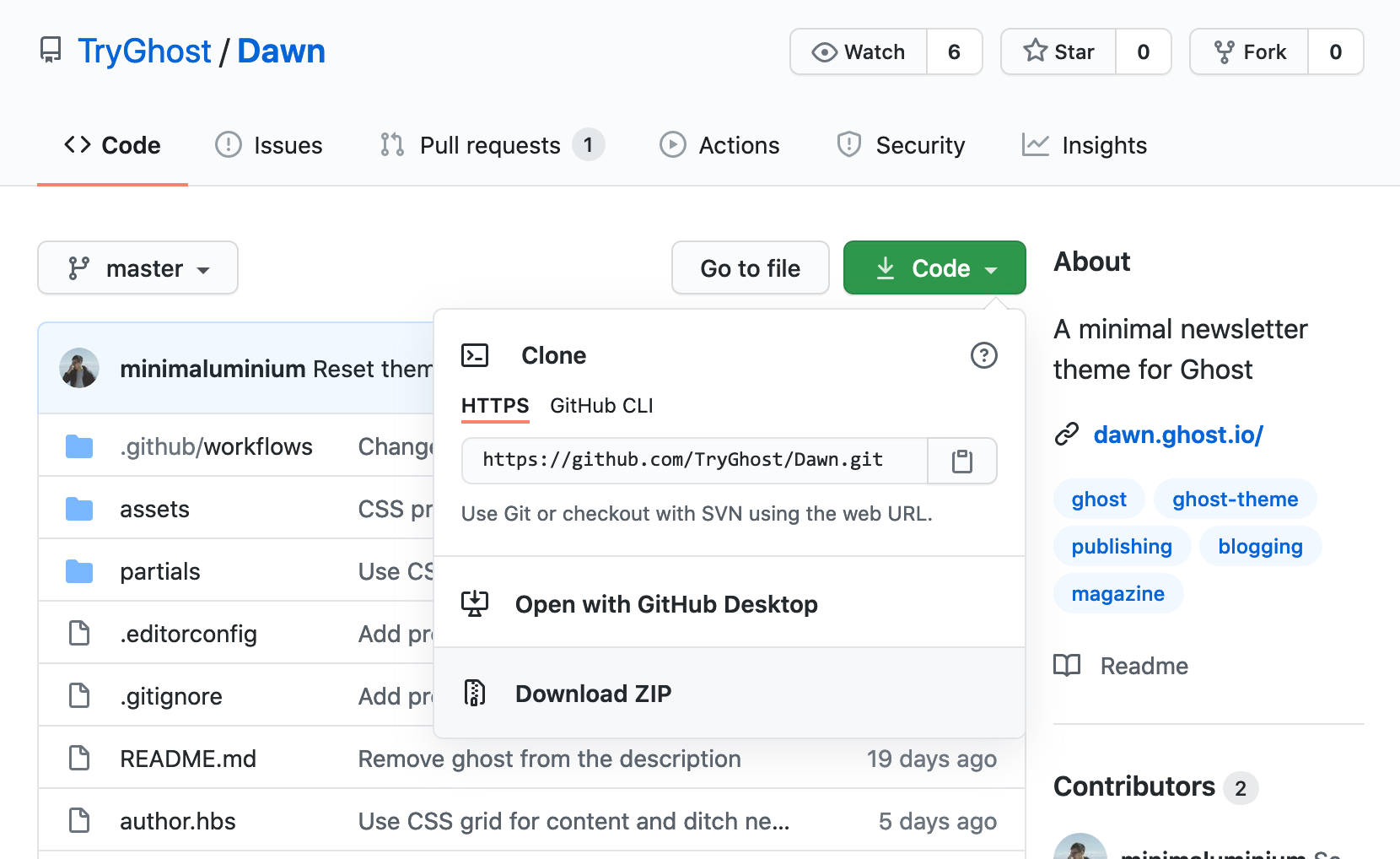Open the Contributors section heading
Screen dimensions: 1400x859
(1134, 786)
